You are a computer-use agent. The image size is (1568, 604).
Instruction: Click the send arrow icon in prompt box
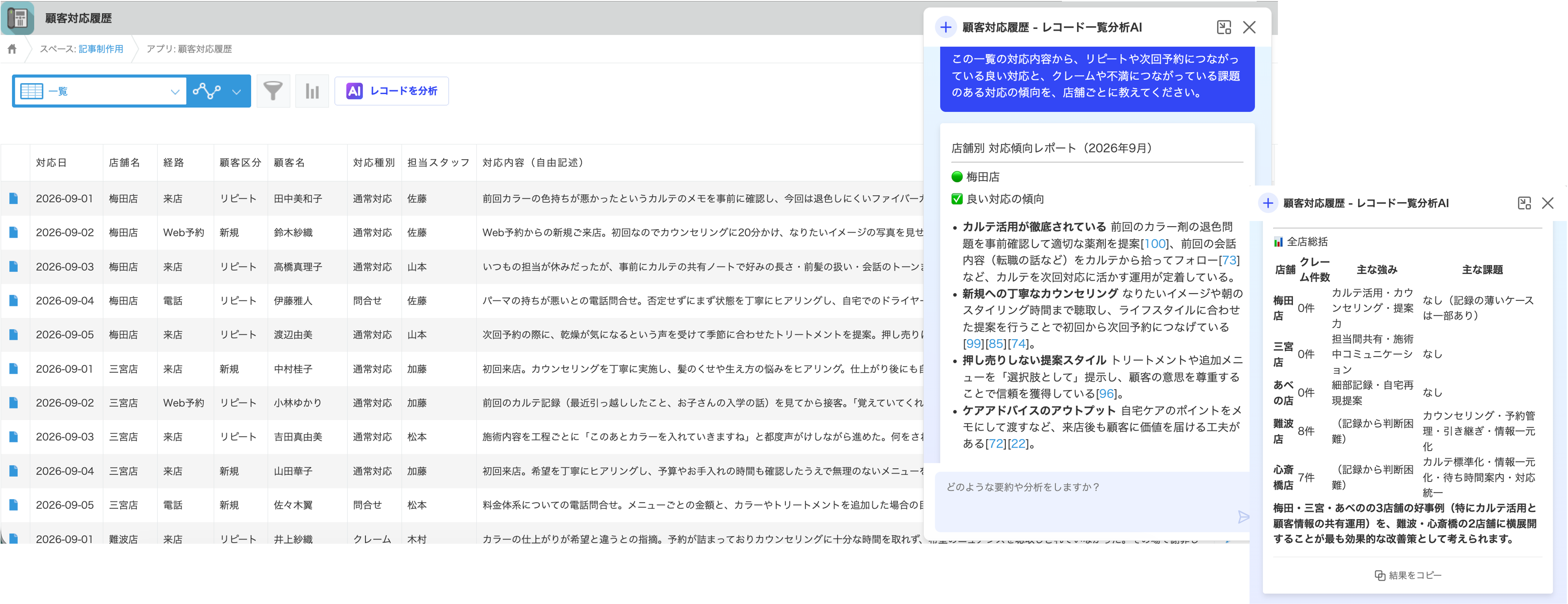click(x=1243, y=517)
